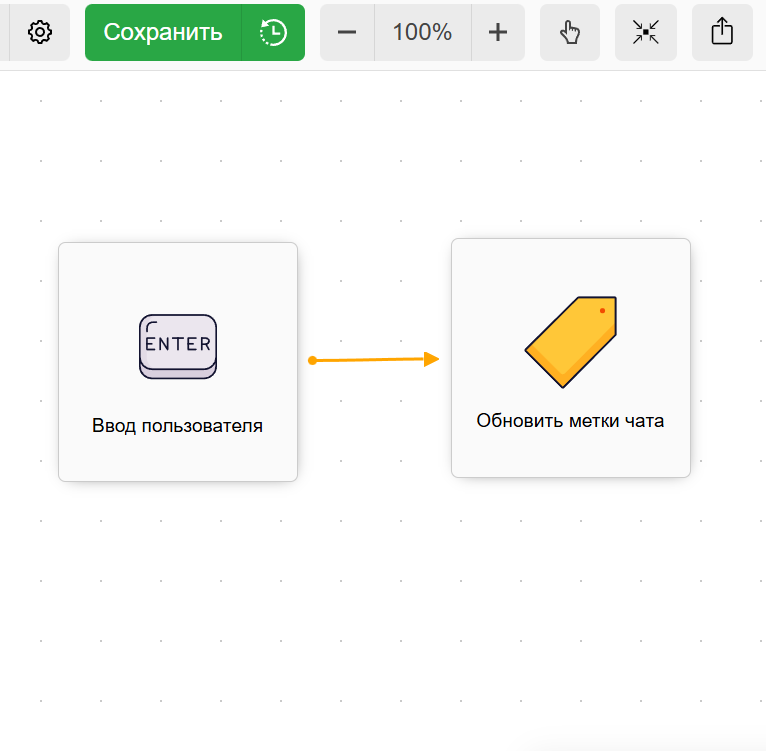
Task: Click the share export icon
Action: [x=722, y=33]
